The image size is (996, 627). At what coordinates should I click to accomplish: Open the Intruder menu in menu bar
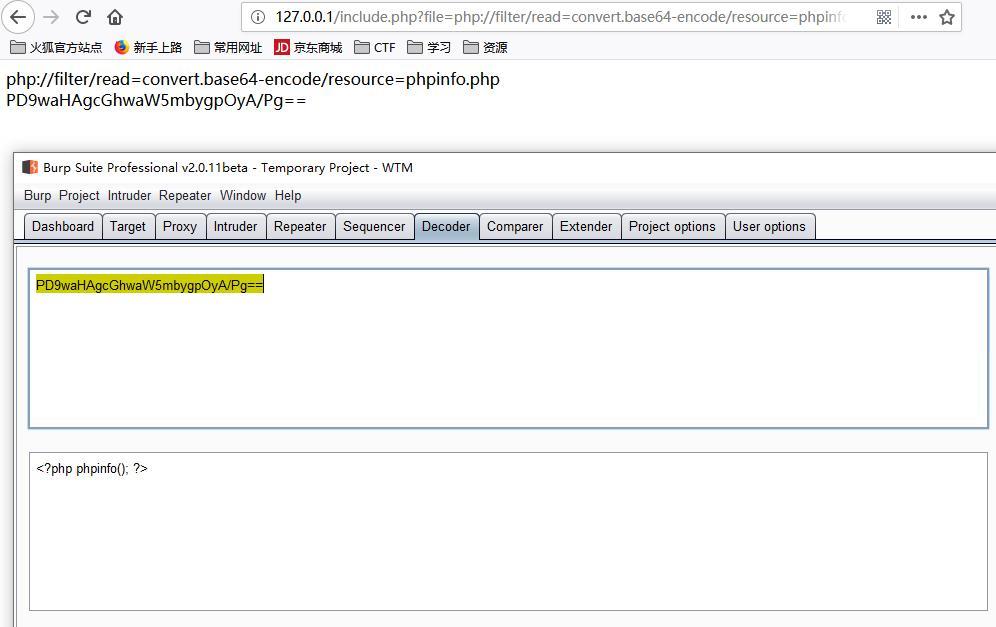click(x=129, y=195)
